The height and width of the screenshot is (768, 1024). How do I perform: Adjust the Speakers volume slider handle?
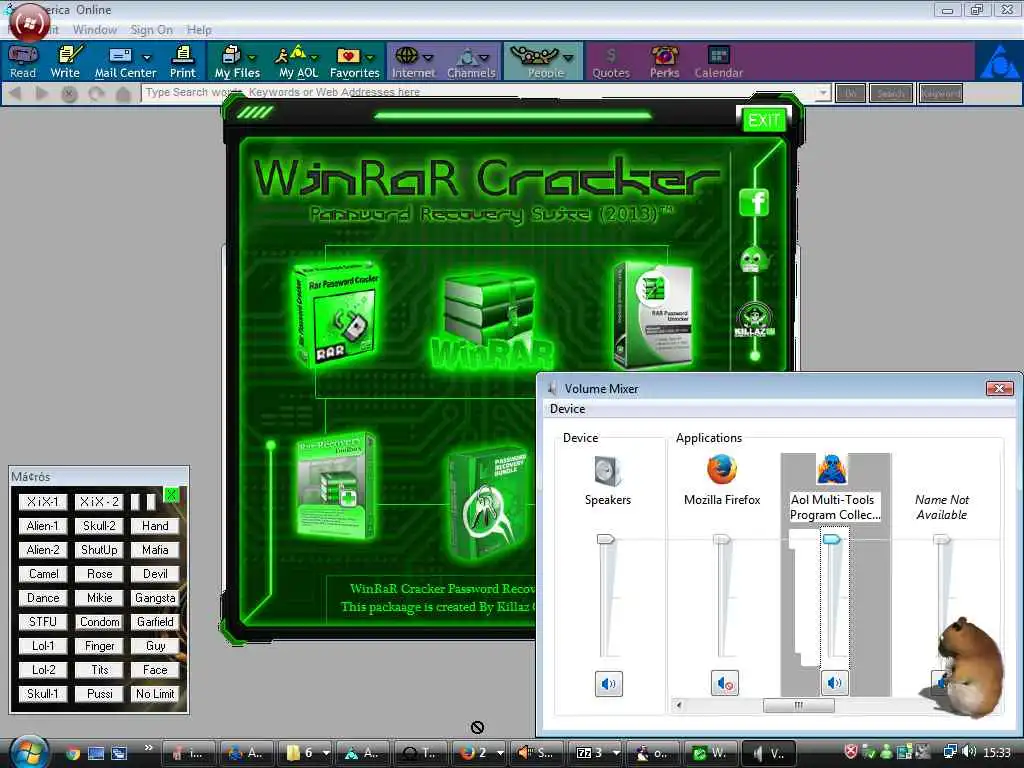point(605,539)
